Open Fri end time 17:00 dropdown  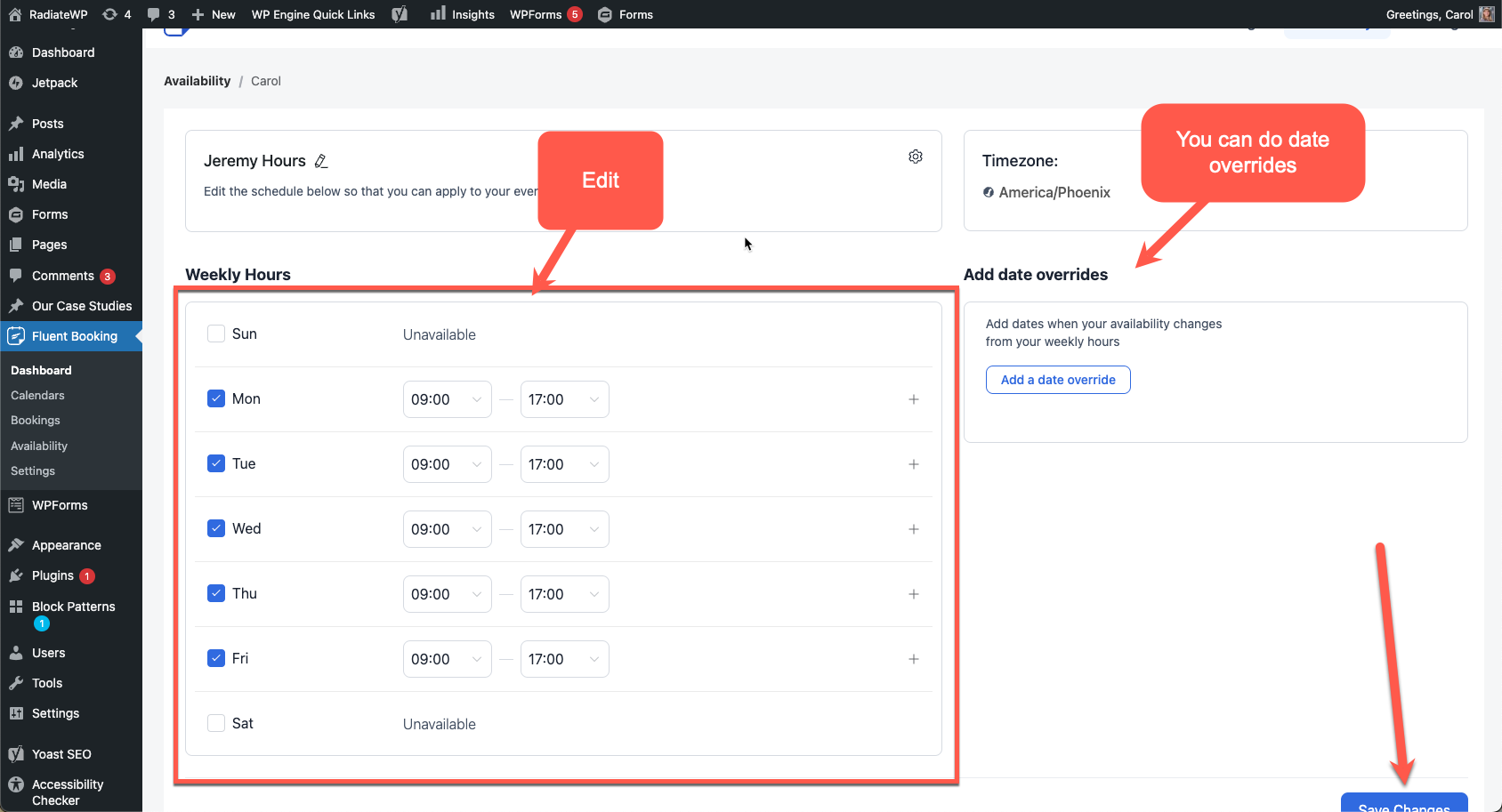[x=565, y=659]
